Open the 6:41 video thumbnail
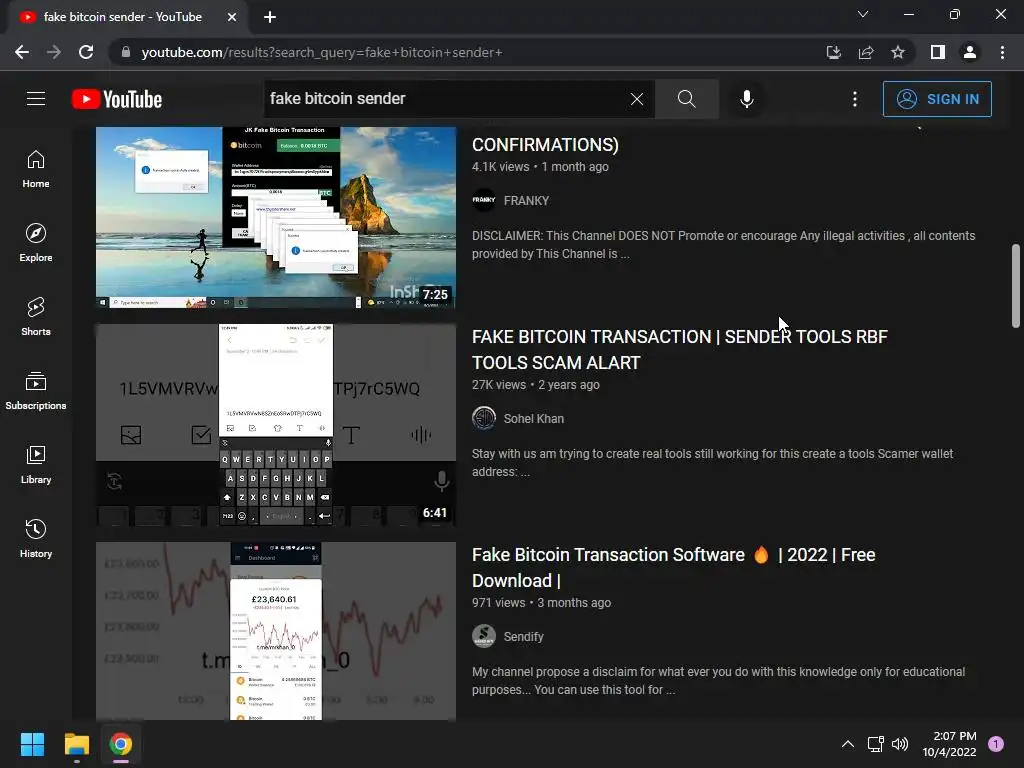Image resolution: width=1024 pixels, height=768 pixels. [x=276, y=424]
